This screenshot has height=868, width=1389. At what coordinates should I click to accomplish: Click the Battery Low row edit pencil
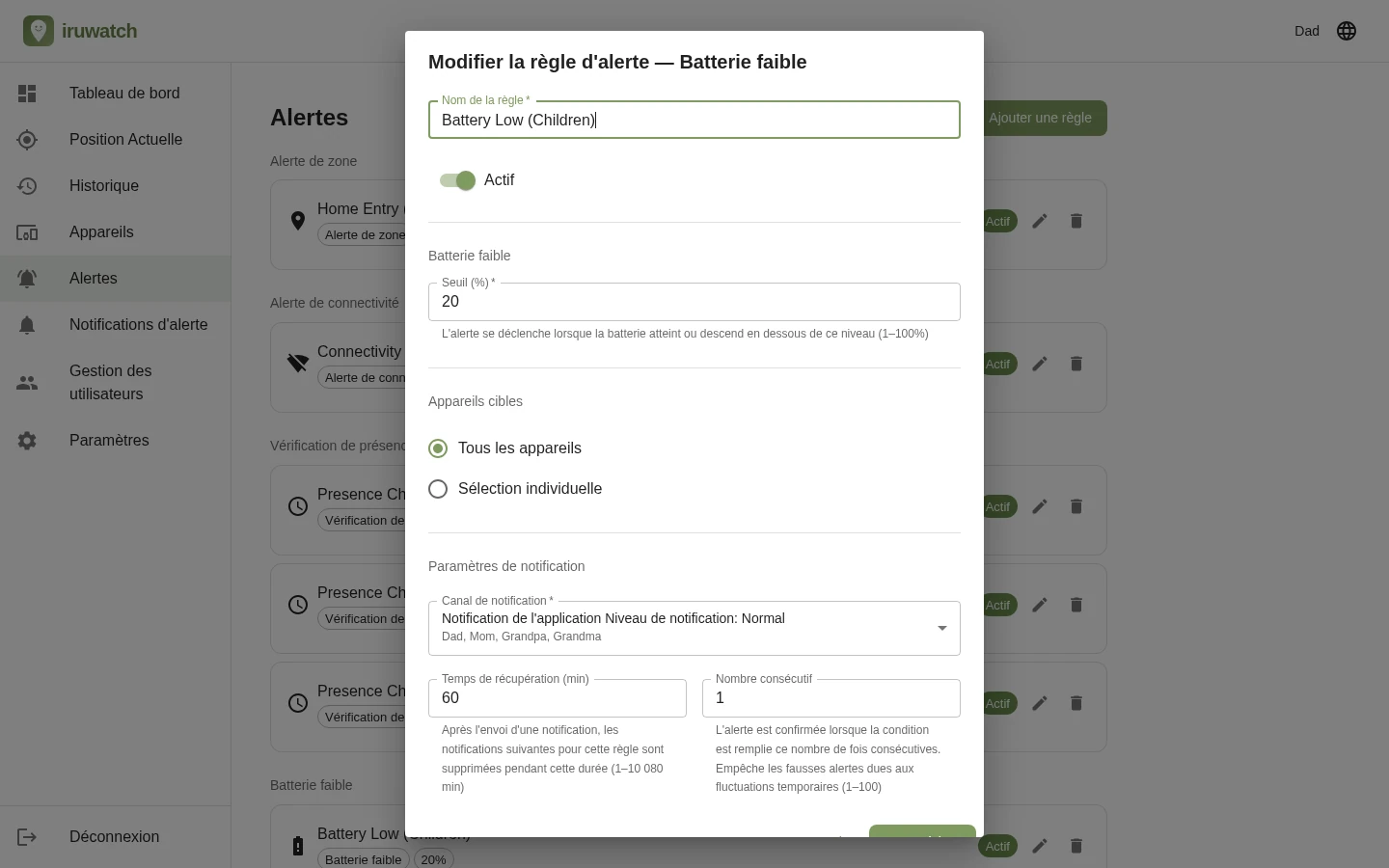[1040, 846]
